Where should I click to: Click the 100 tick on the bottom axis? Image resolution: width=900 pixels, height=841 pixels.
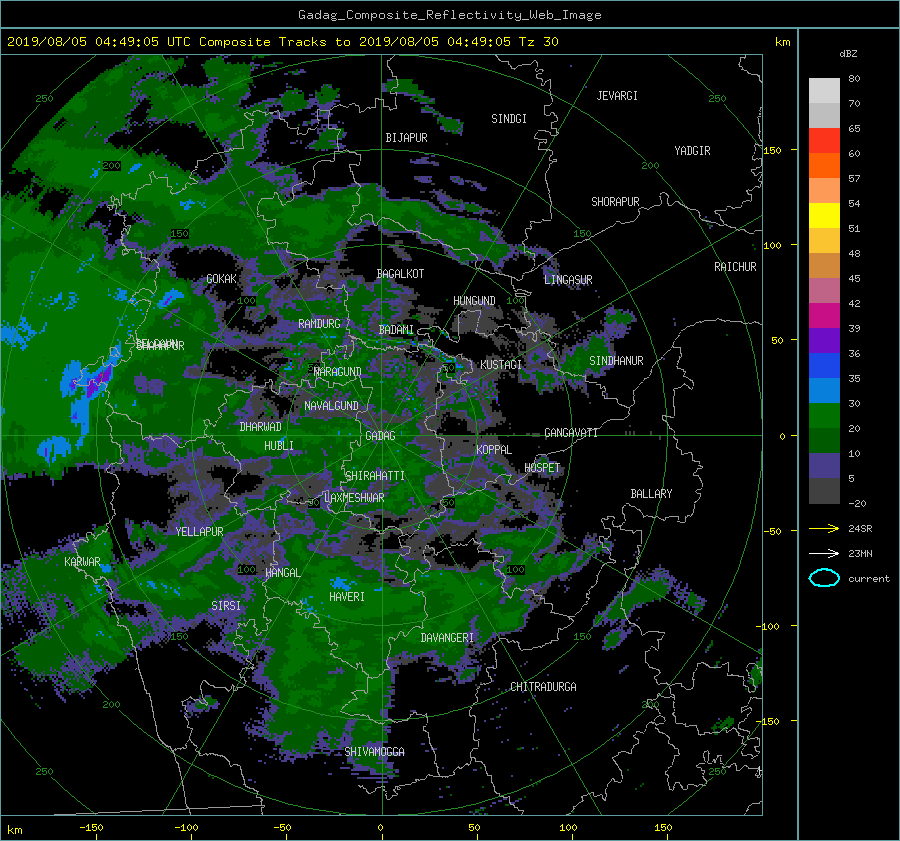point(568,828)
